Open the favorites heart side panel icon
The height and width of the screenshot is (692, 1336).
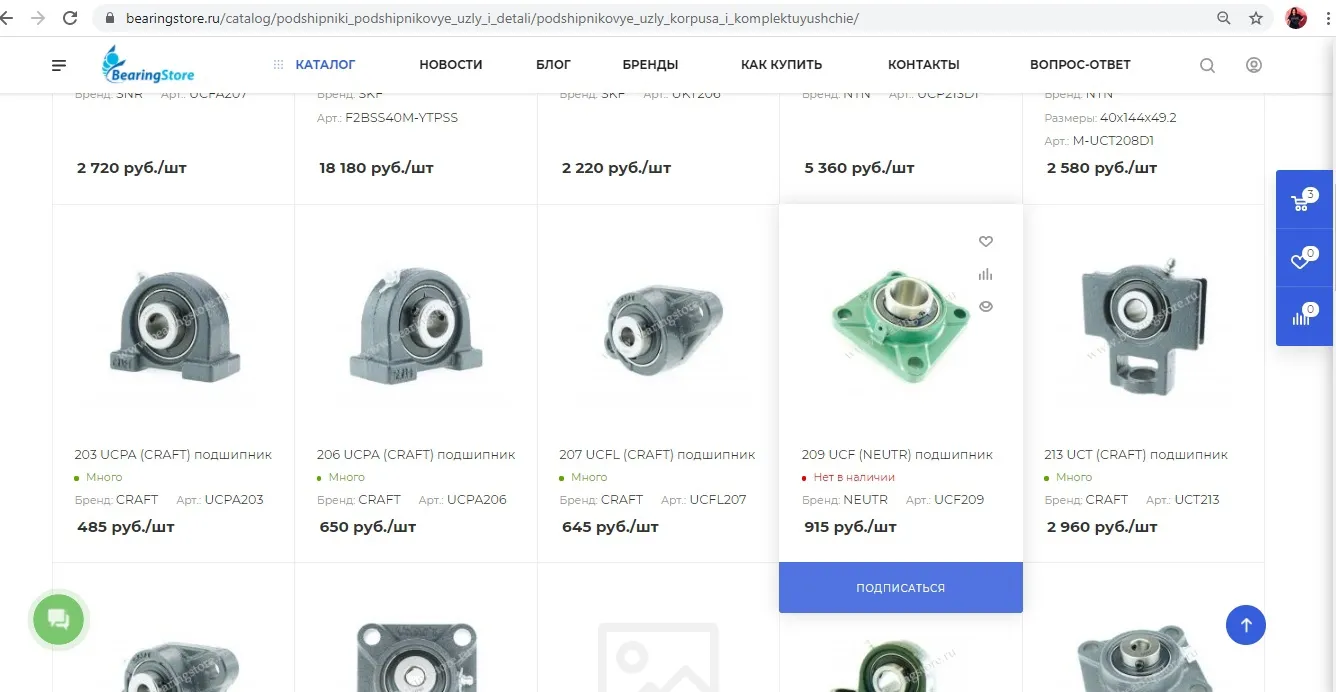(1304, 259)
